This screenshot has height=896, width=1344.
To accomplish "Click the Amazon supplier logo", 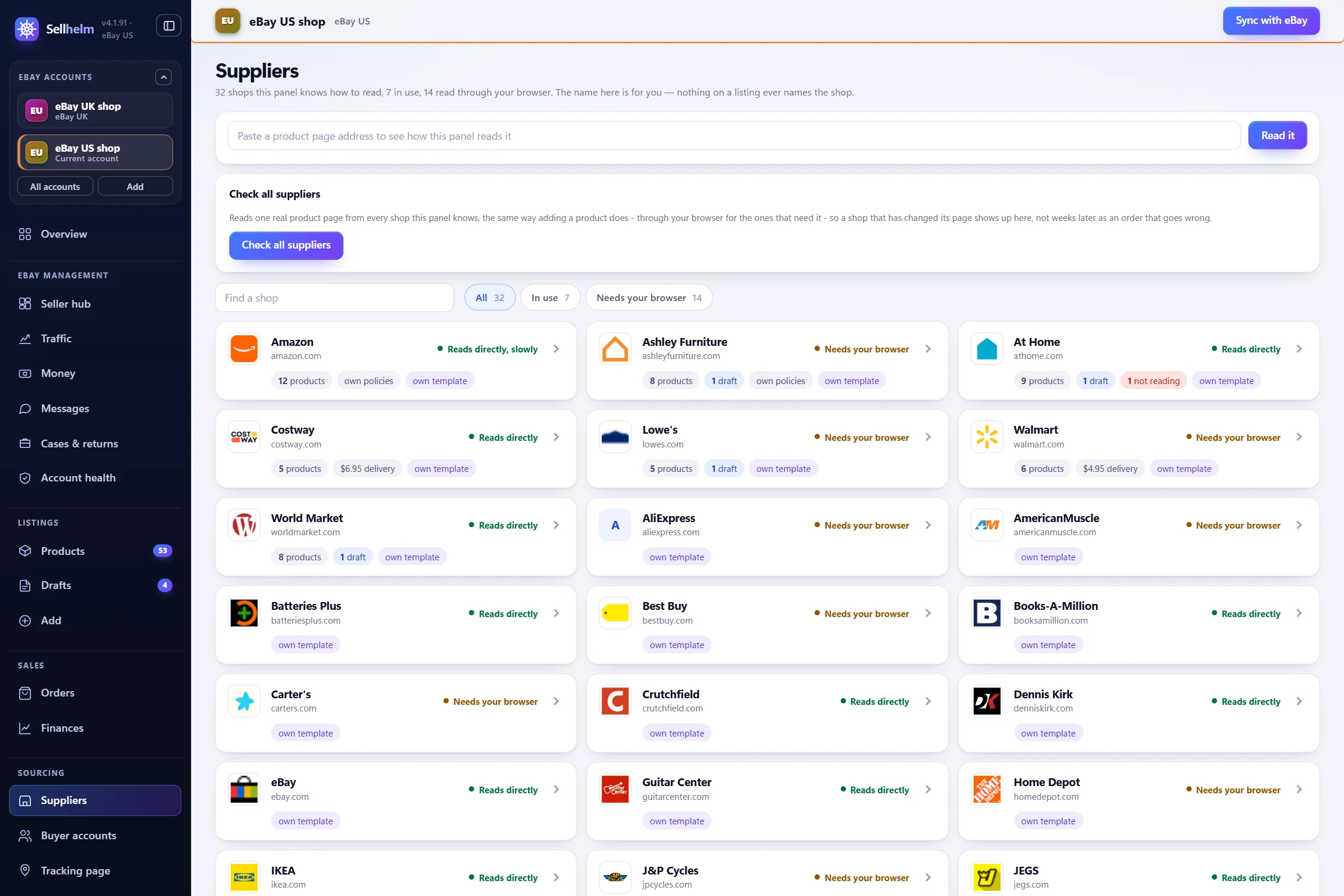I will (244, 349).
